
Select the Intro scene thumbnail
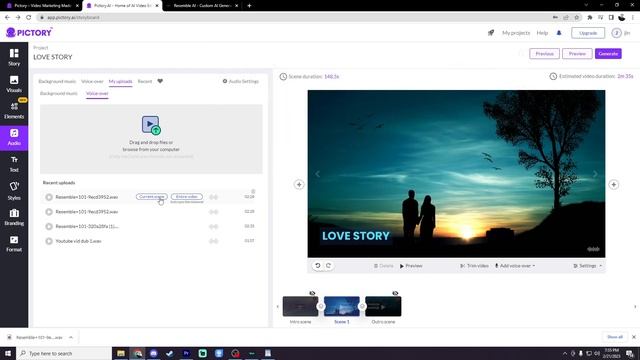point(300,306)
